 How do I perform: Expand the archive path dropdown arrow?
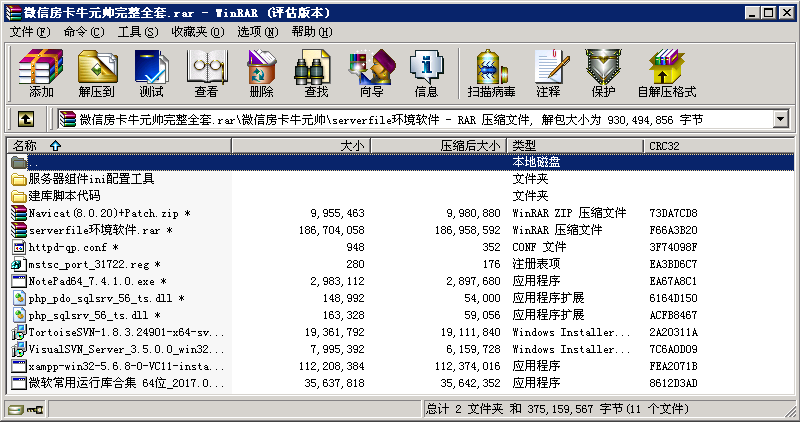[780, 120]
